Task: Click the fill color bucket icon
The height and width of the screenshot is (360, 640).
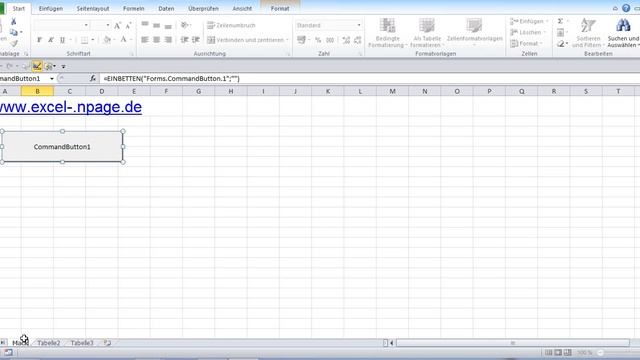Action: tap(107, 40)
